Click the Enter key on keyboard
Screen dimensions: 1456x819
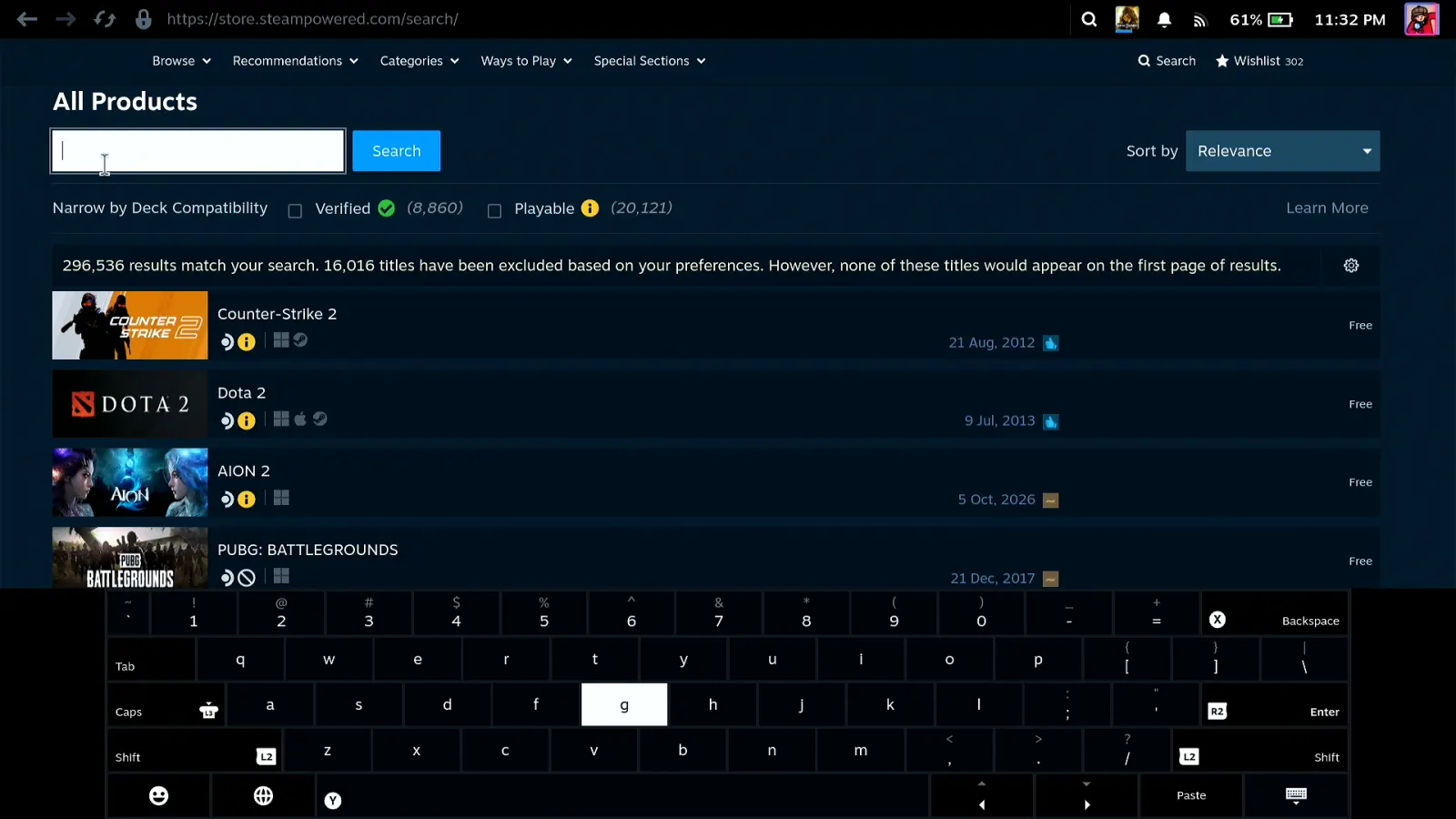tap(1275, 704)
